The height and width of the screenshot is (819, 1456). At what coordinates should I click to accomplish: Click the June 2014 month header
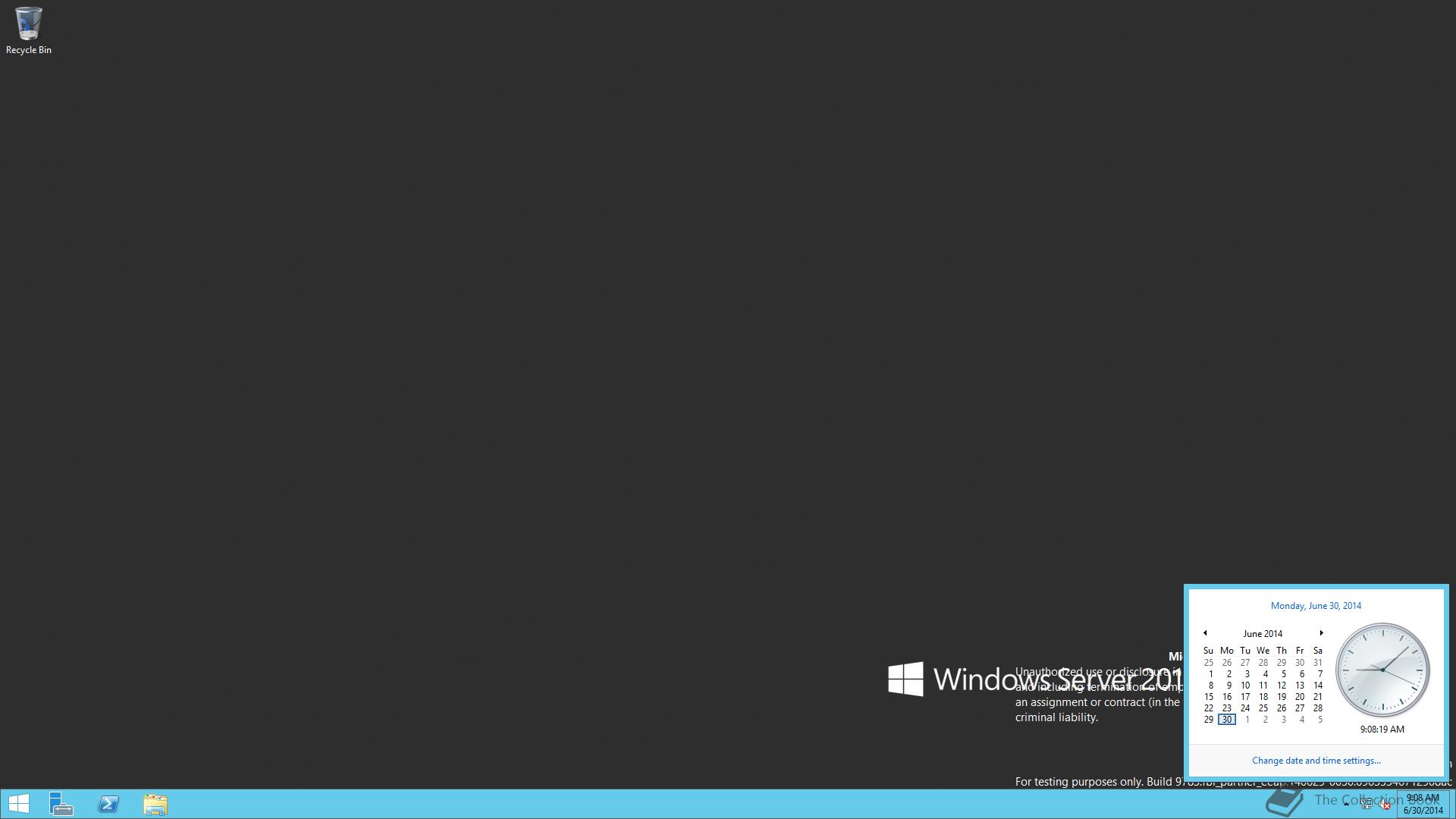pyautogui.click(x=1263, y=634)
